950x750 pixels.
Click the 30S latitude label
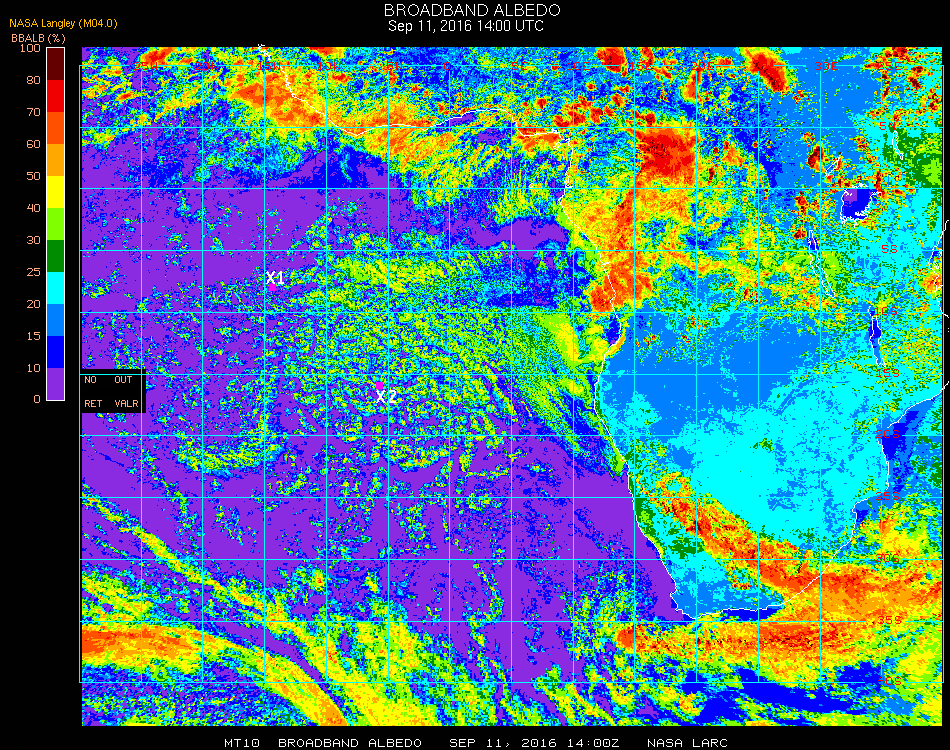point(888,558)
